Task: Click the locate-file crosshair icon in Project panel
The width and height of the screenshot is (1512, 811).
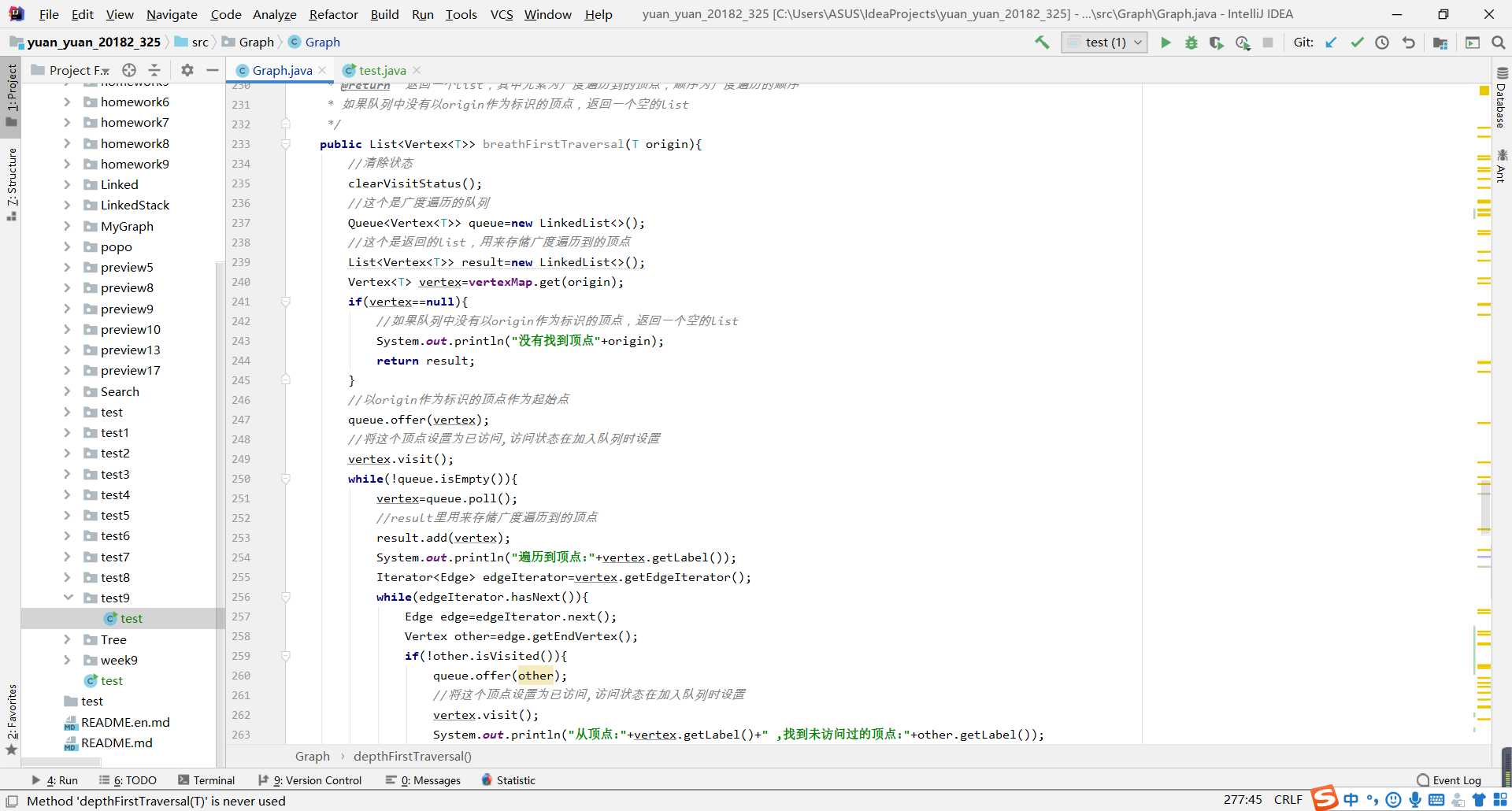Action: 129,70
